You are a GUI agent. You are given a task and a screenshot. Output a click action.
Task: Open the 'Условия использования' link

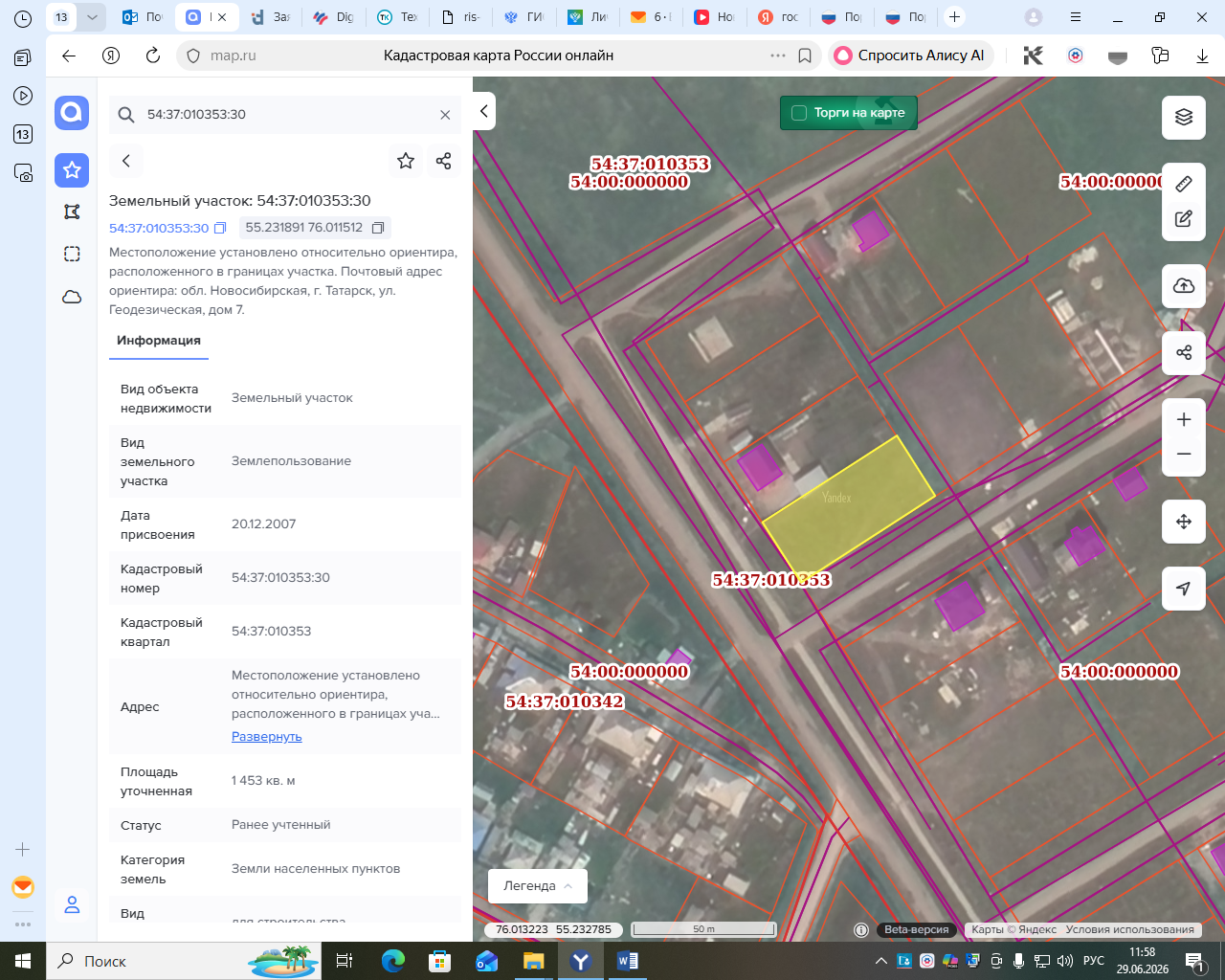[1129, 929]
